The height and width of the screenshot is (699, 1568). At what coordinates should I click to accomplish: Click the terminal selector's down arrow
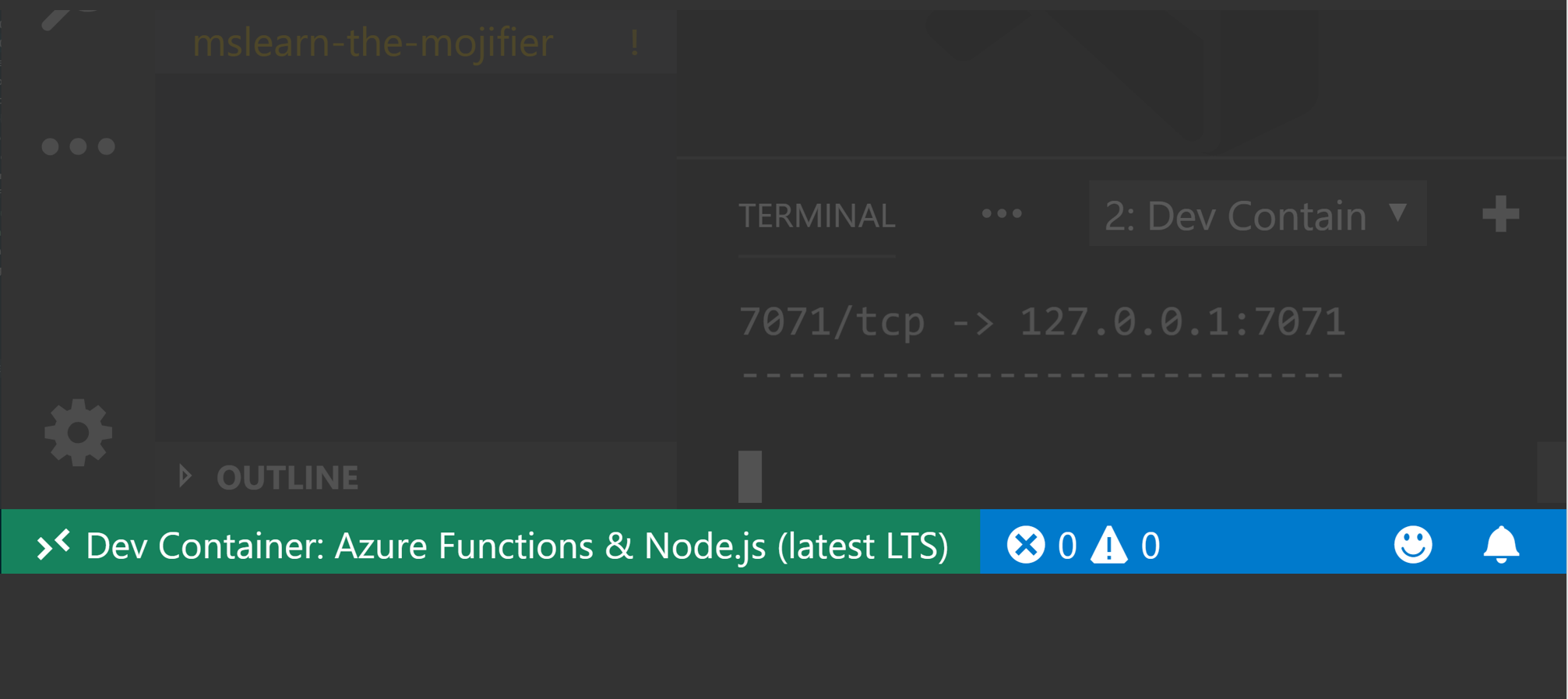[x=1398, y=213]
